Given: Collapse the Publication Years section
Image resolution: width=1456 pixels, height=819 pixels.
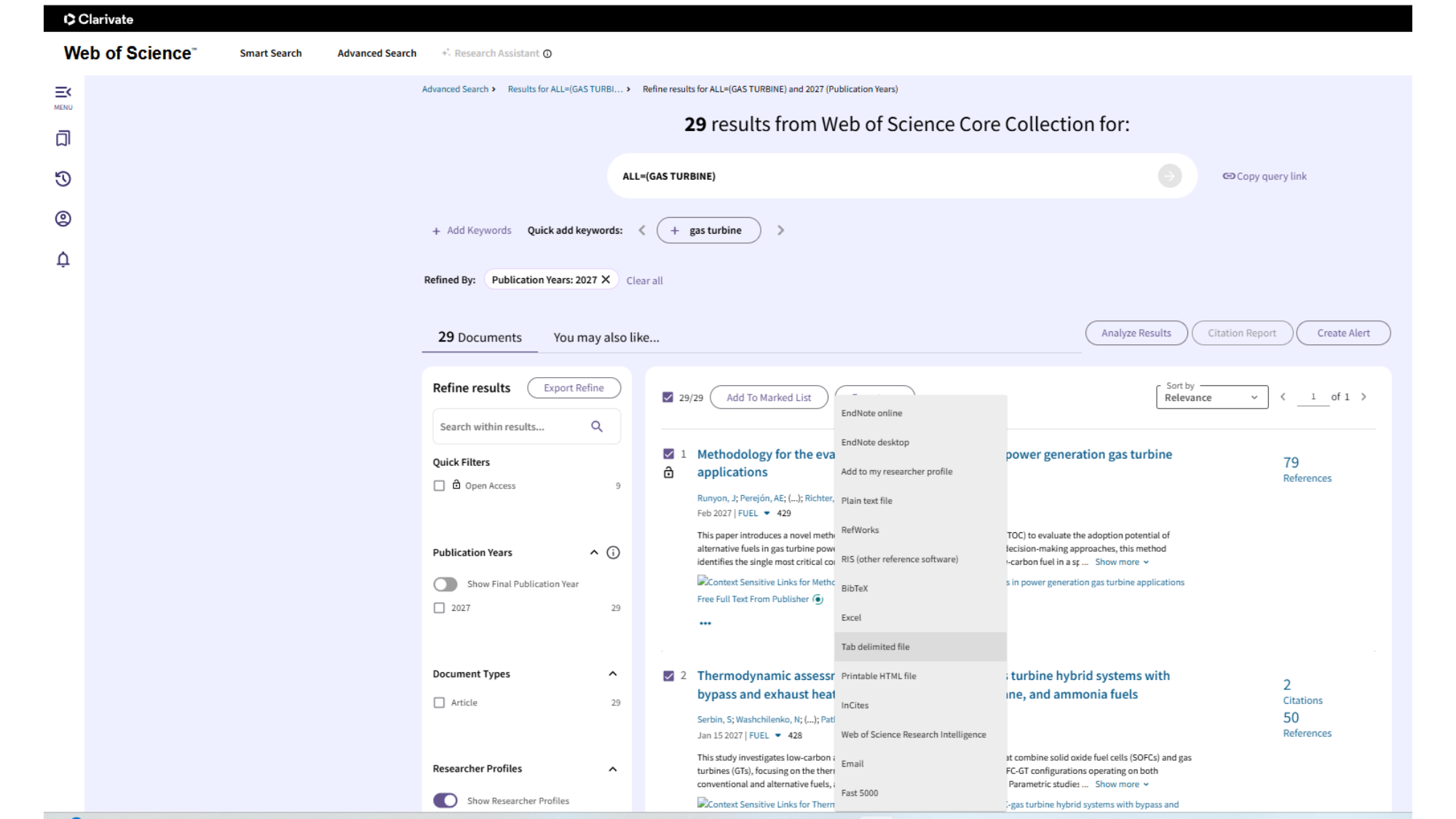Looking at the screenshot, I should (x=594, y=553).
